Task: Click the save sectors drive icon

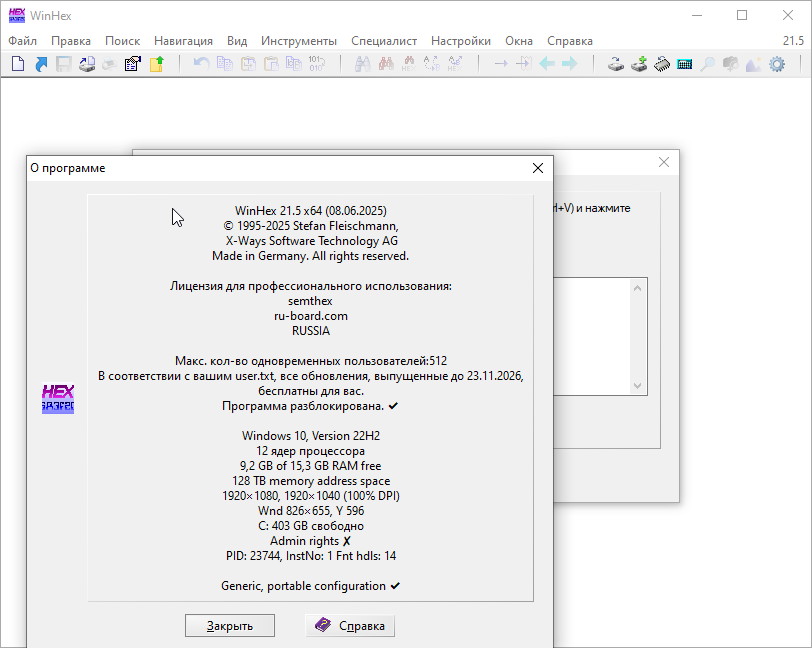Action: coord(87,64)
